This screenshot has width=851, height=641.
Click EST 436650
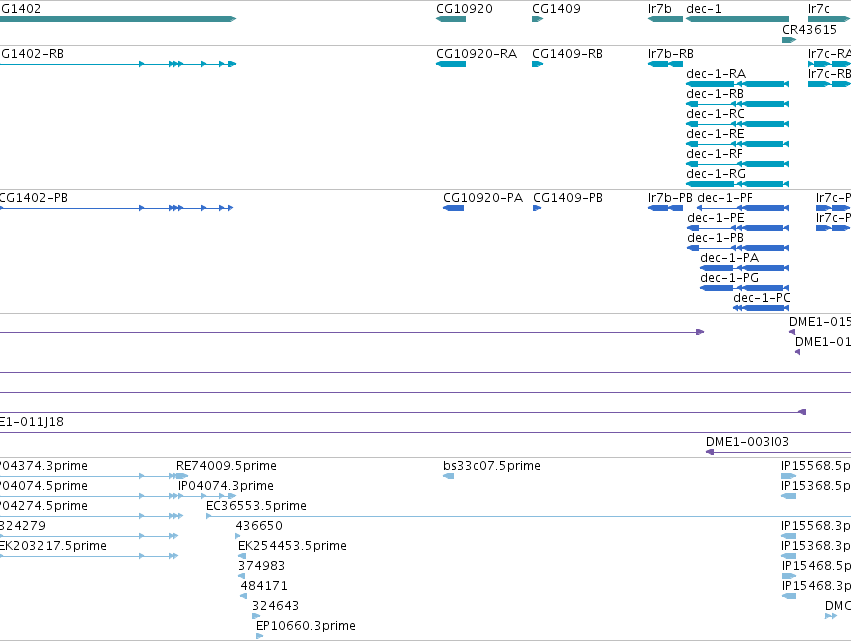click(238, 536)
